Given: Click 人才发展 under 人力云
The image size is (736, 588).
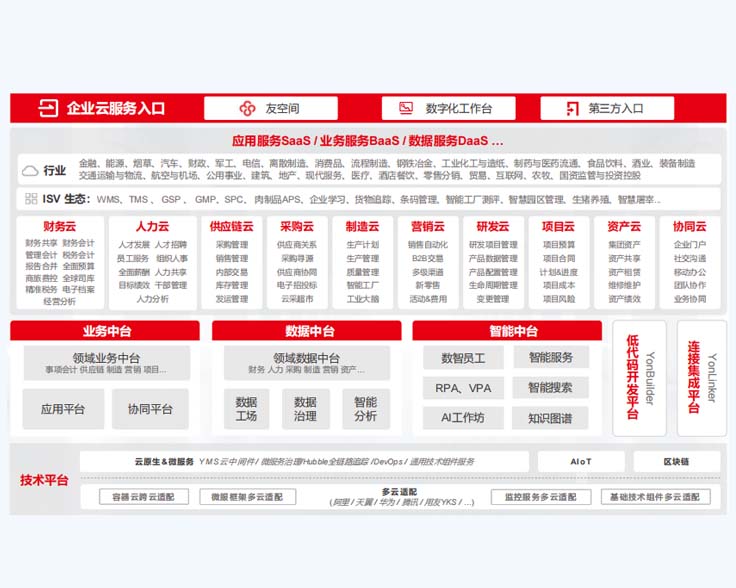Looking at the screenshot, I should pyautogui.click(x=134, y=244).
